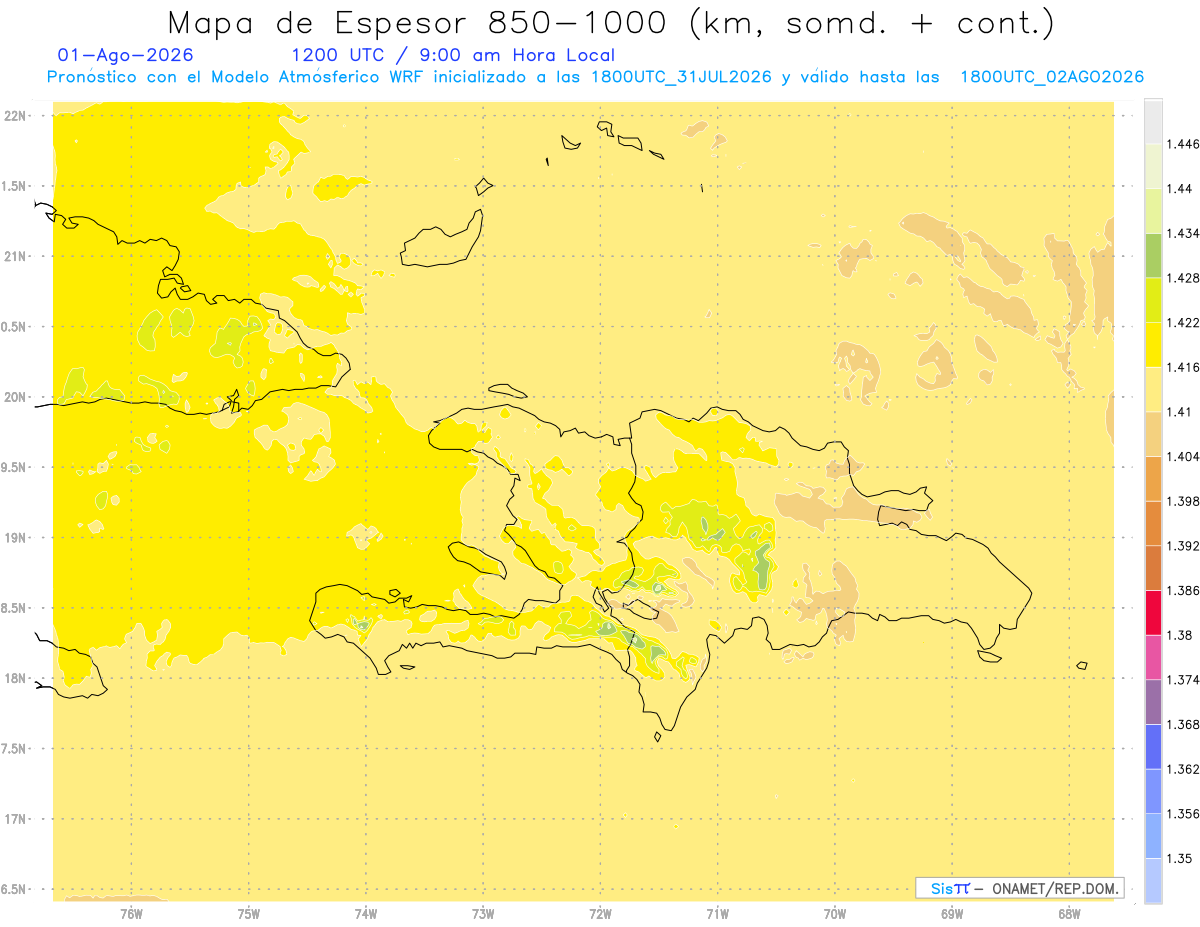Click the '21N' latitude axis label
The image size is (1200, 927).
(x=14, y=256)
